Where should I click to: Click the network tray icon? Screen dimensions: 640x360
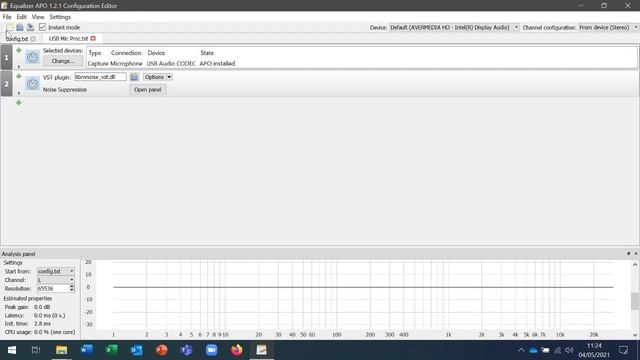(x=558, y=350)
